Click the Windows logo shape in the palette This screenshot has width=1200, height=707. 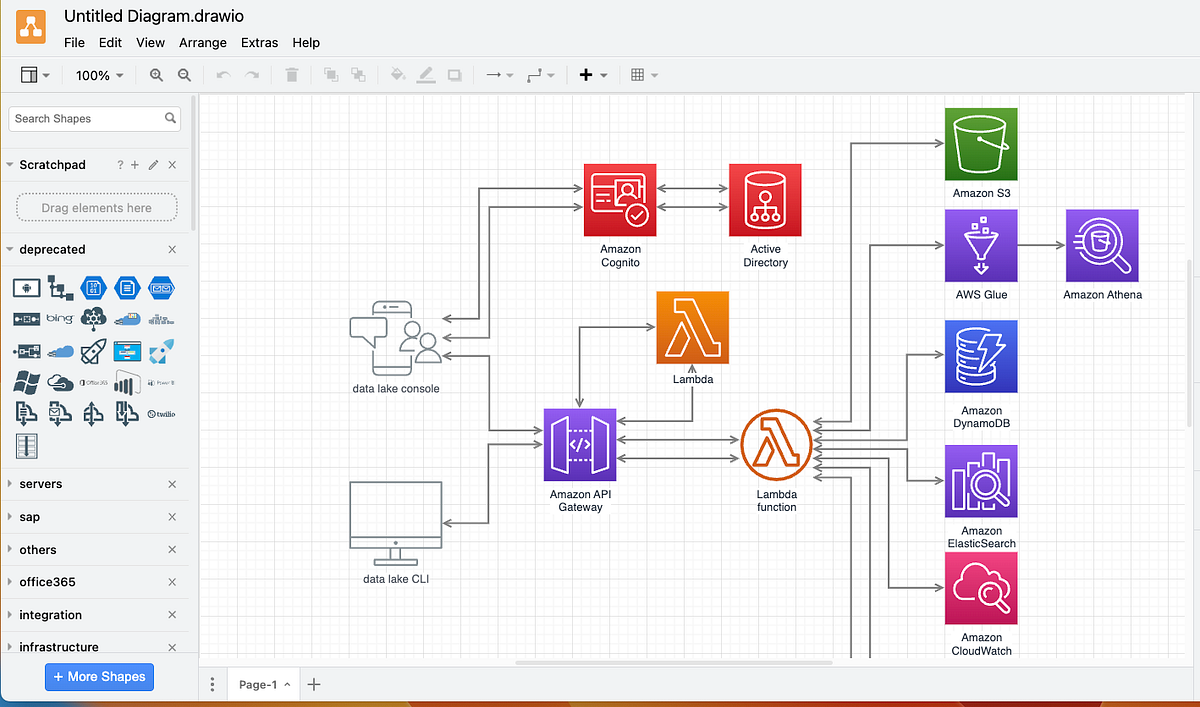[x=27, y=382]
